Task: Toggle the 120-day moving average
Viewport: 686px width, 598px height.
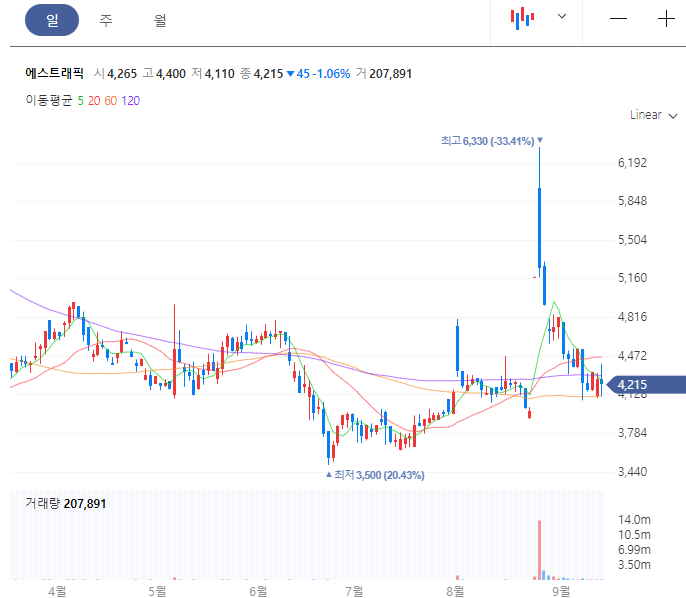Action: [130, 101]
